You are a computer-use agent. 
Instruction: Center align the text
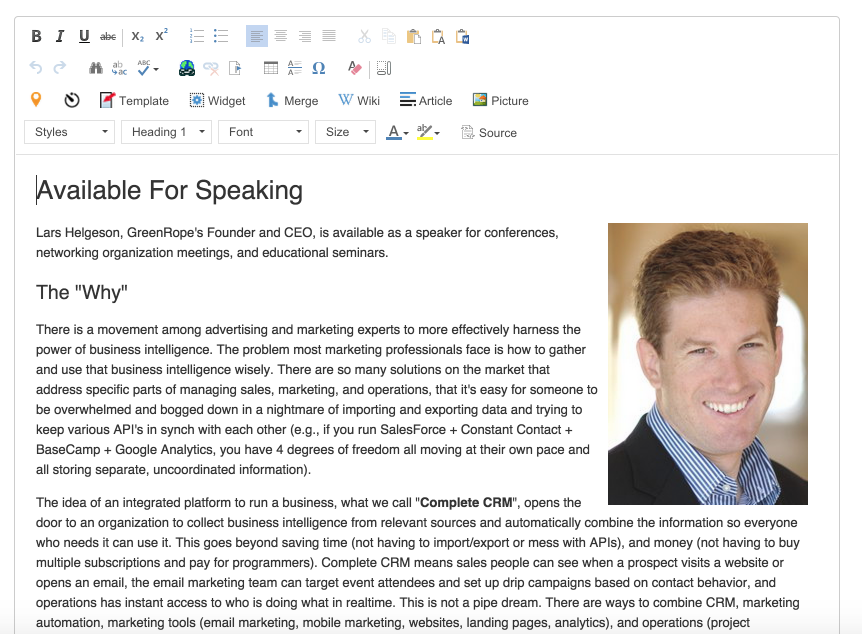tap(281, 36)
